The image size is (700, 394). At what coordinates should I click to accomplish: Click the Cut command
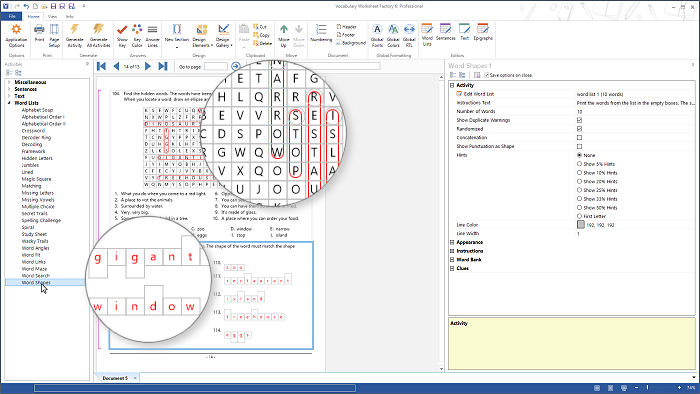pyautogui.click(x=260, y=27)
